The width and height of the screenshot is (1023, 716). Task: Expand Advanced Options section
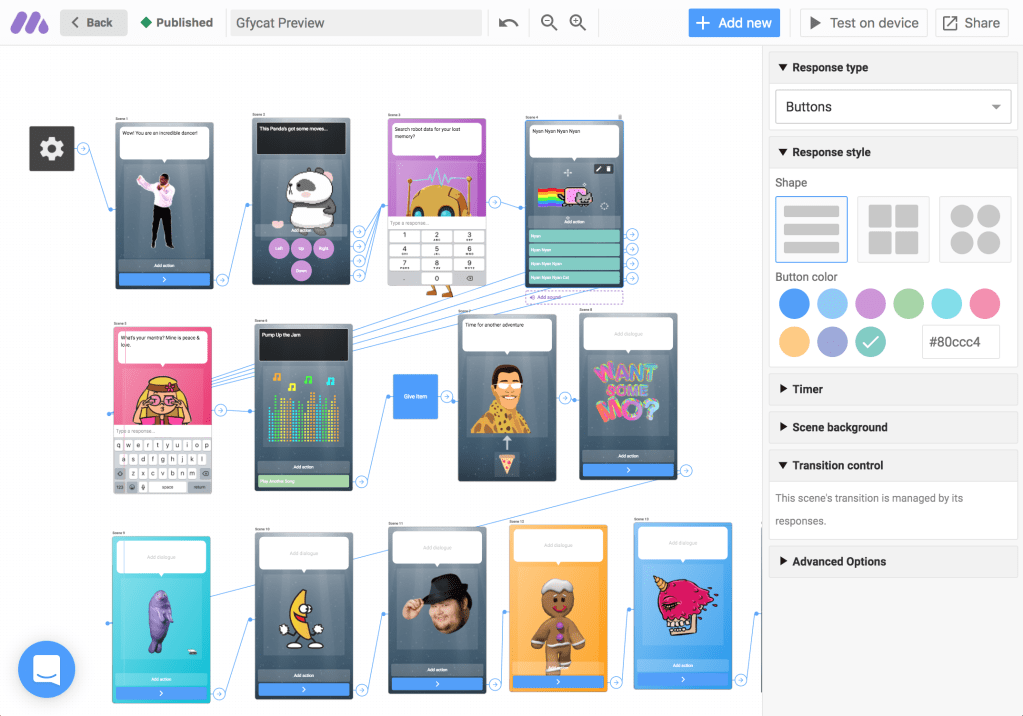pos(838,561)
